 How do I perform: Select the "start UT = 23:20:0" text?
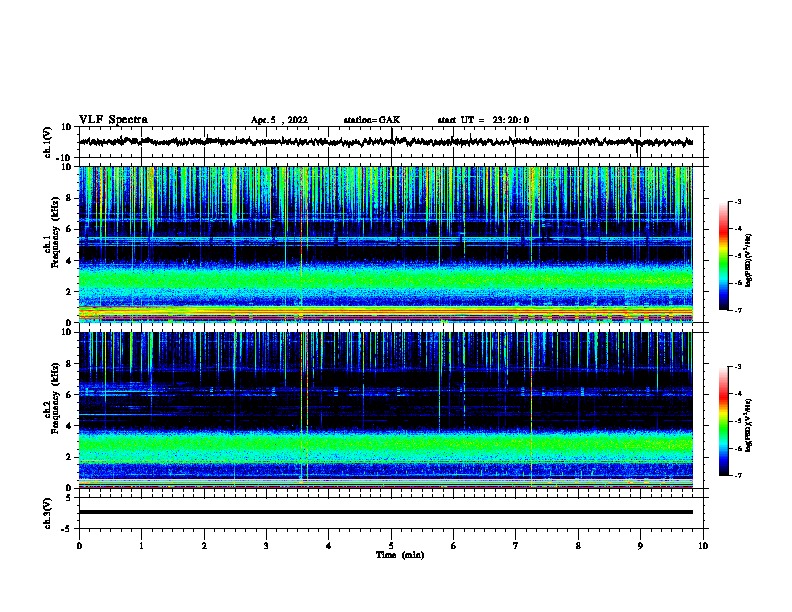(x=483, y=120)
